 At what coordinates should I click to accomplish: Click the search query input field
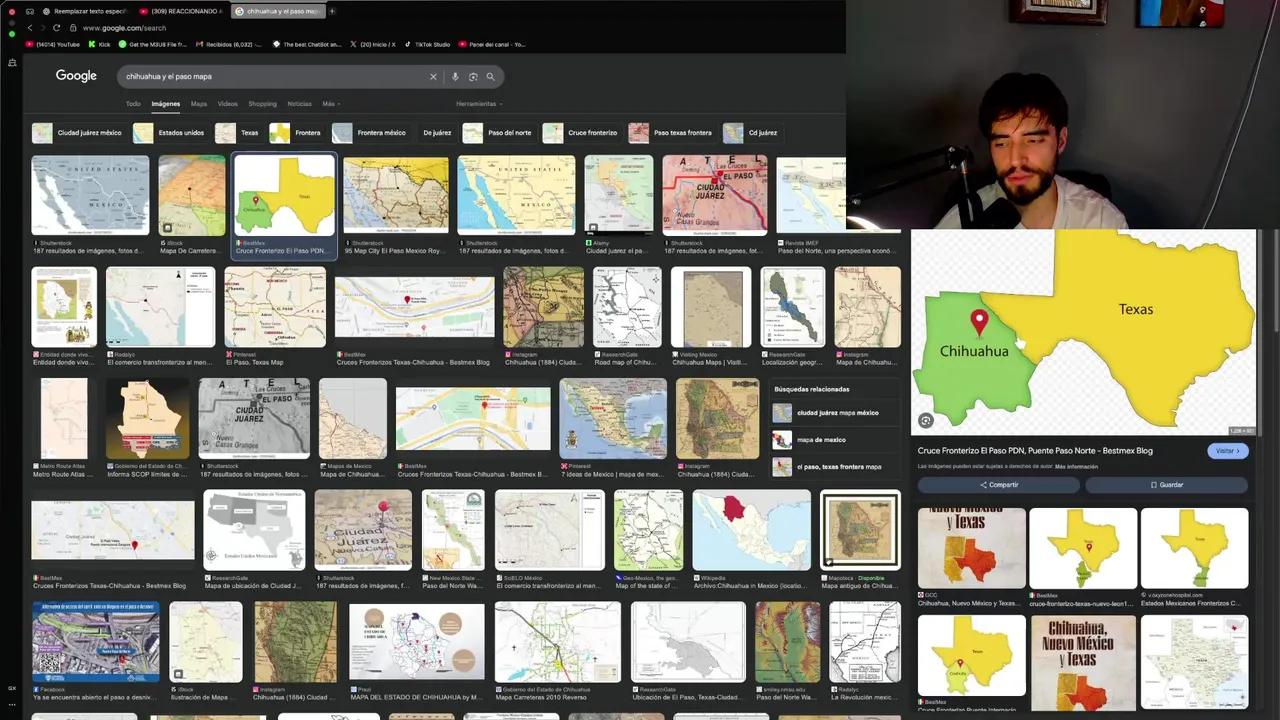point(270,76)
